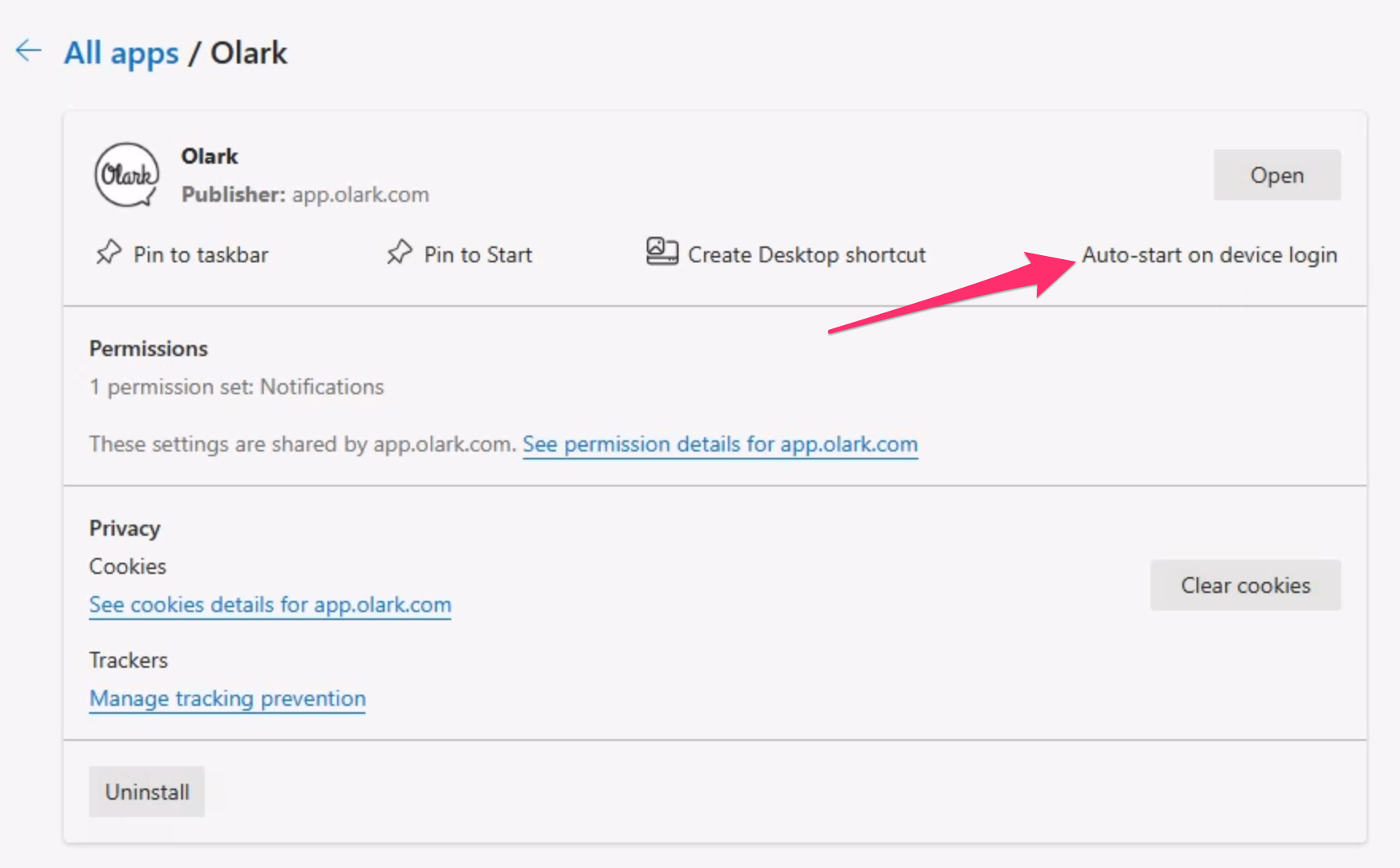The image size is (1400, 868).
Task: Open the Olark app
Action: coord(1276,175)
